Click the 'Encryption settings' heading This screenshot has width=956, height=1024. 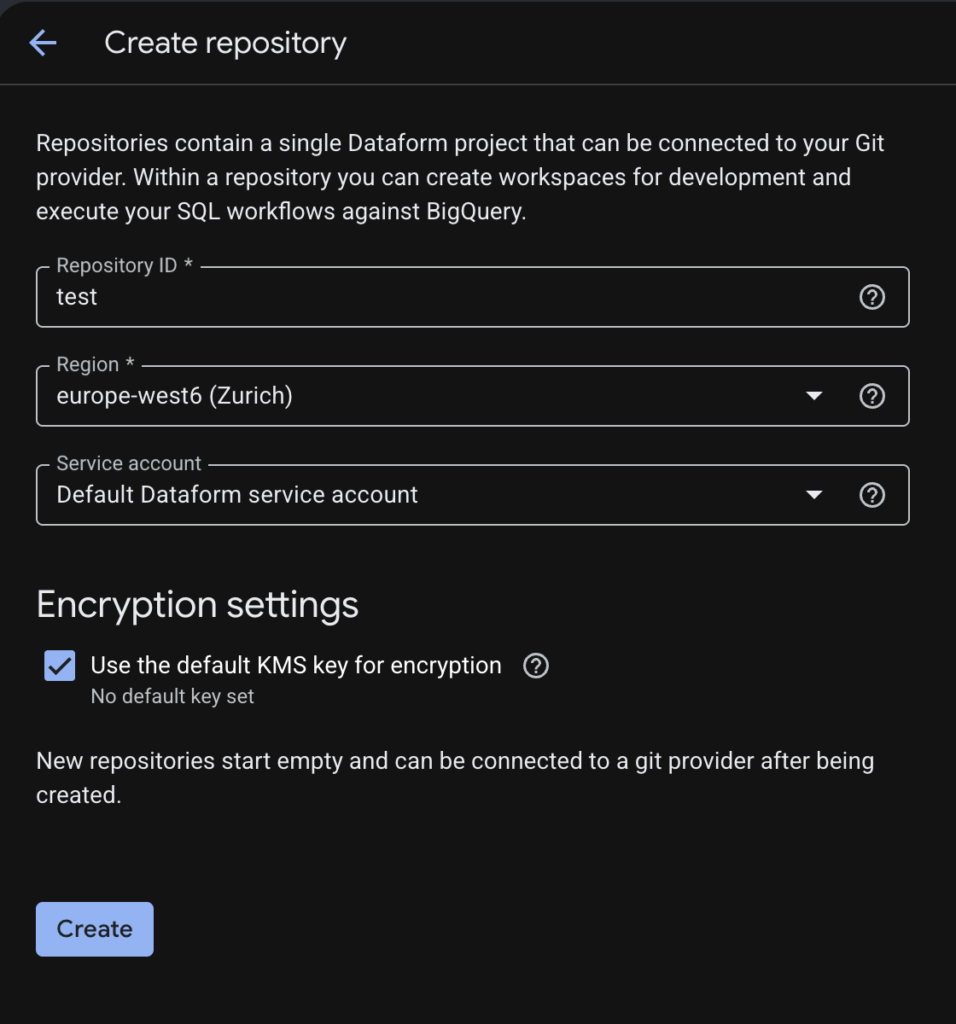click(x=197, y=605)
